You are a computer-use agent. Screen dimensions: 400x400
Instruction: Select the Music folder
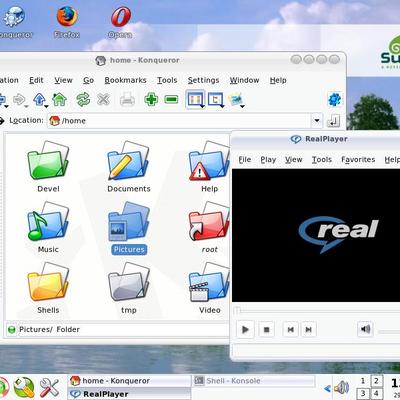(x=48, y=227)
